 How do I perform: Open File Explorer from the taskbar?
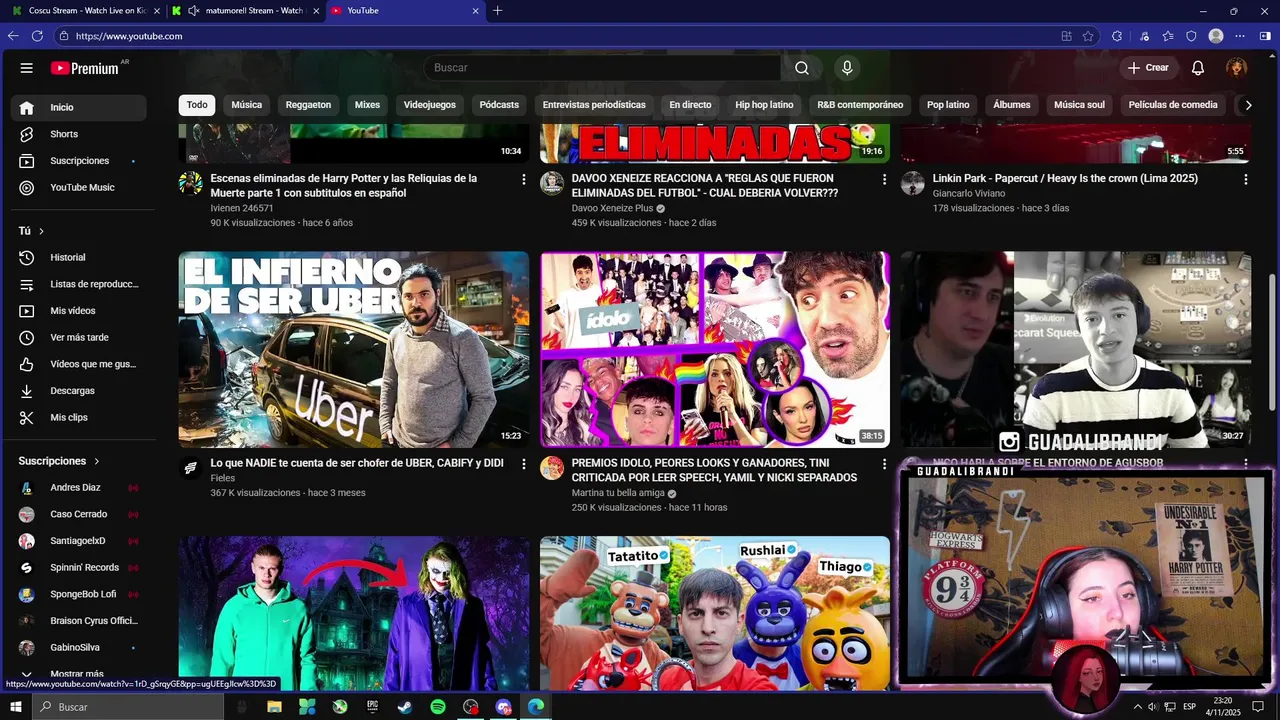pos(274,707)
